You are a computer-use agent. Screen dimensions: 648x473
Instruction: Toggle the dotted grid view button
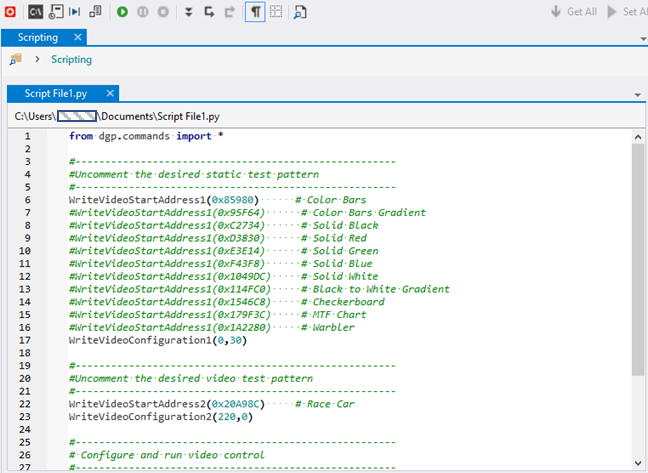(x=276, y=12)
